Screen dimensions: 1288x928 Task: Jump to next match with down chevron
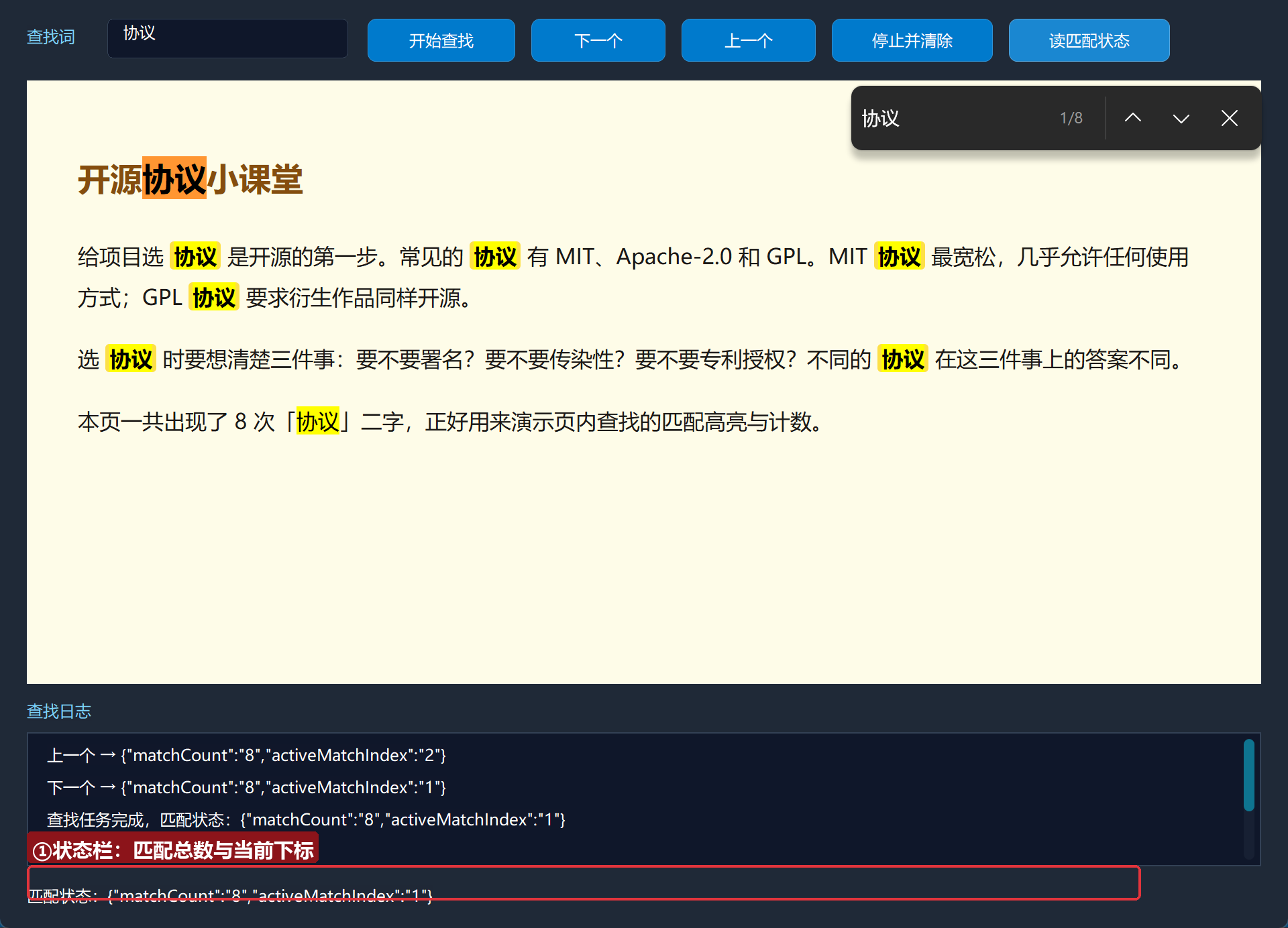pyautogui.click(x=1181, y=118)
